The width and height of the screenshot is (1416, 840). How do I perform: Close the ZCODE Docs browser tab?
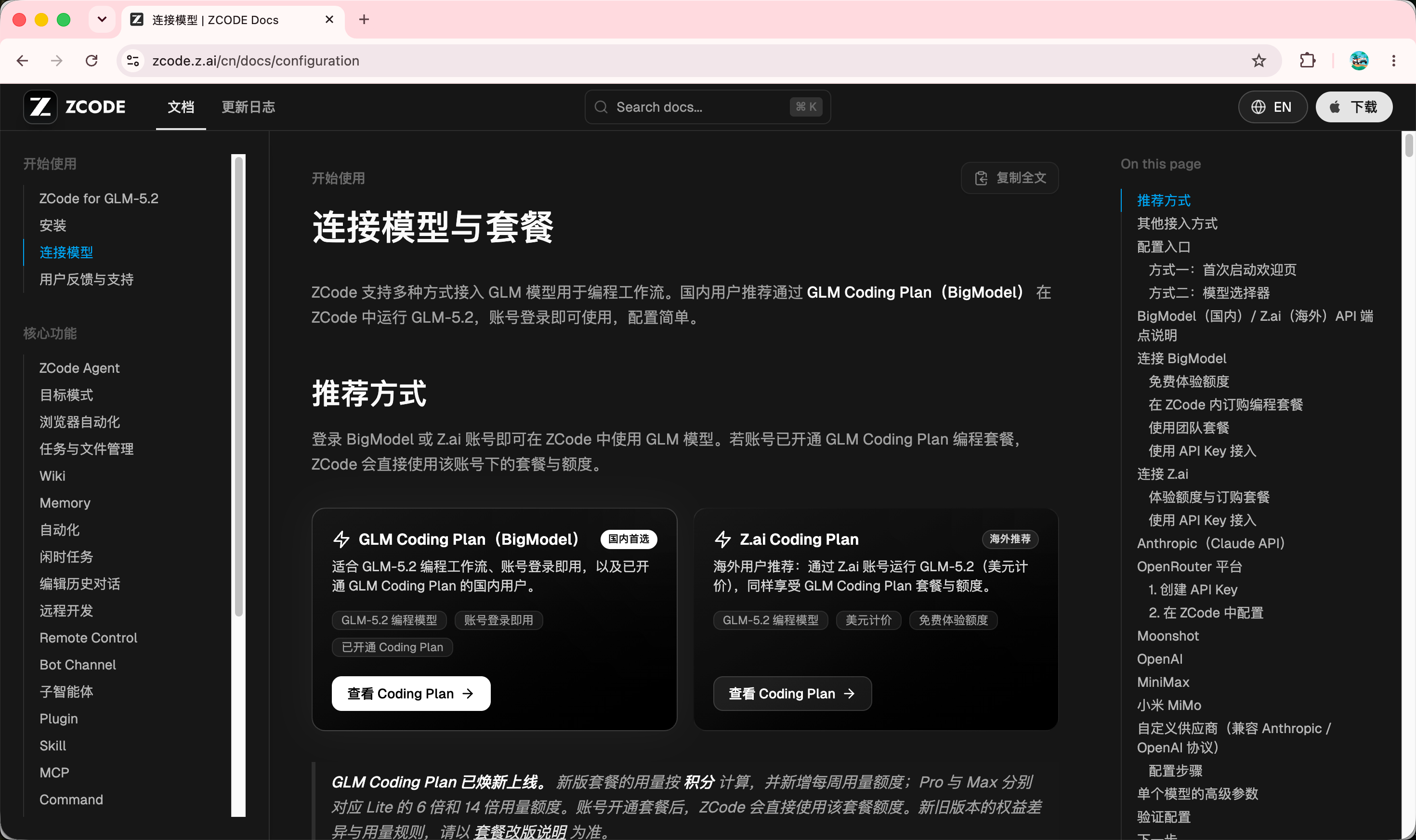pyautogui.click(x=329, y=20)
